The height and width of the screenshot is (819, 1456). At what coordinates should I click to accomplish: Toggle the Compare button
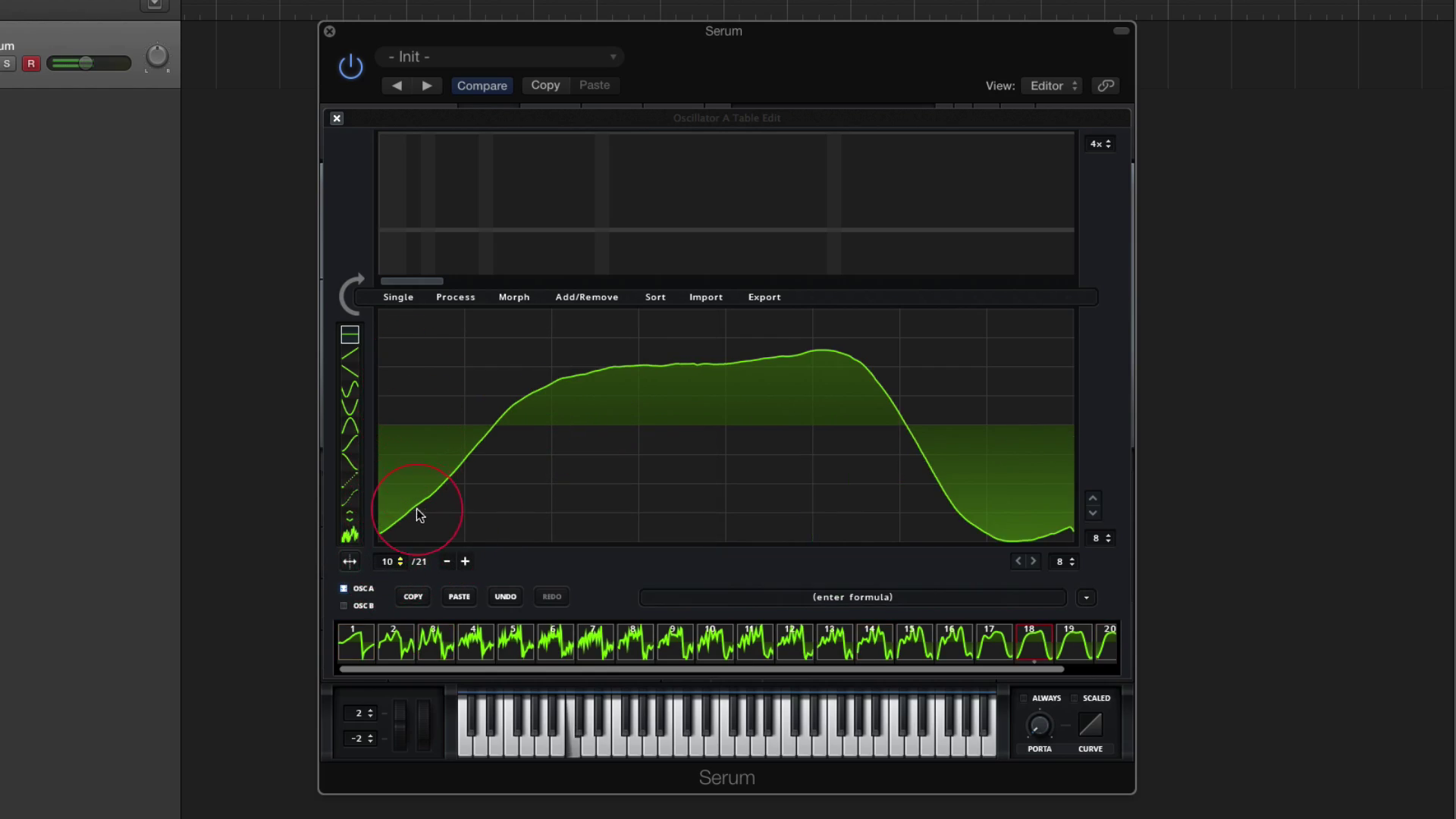click(x=482, y=86)
